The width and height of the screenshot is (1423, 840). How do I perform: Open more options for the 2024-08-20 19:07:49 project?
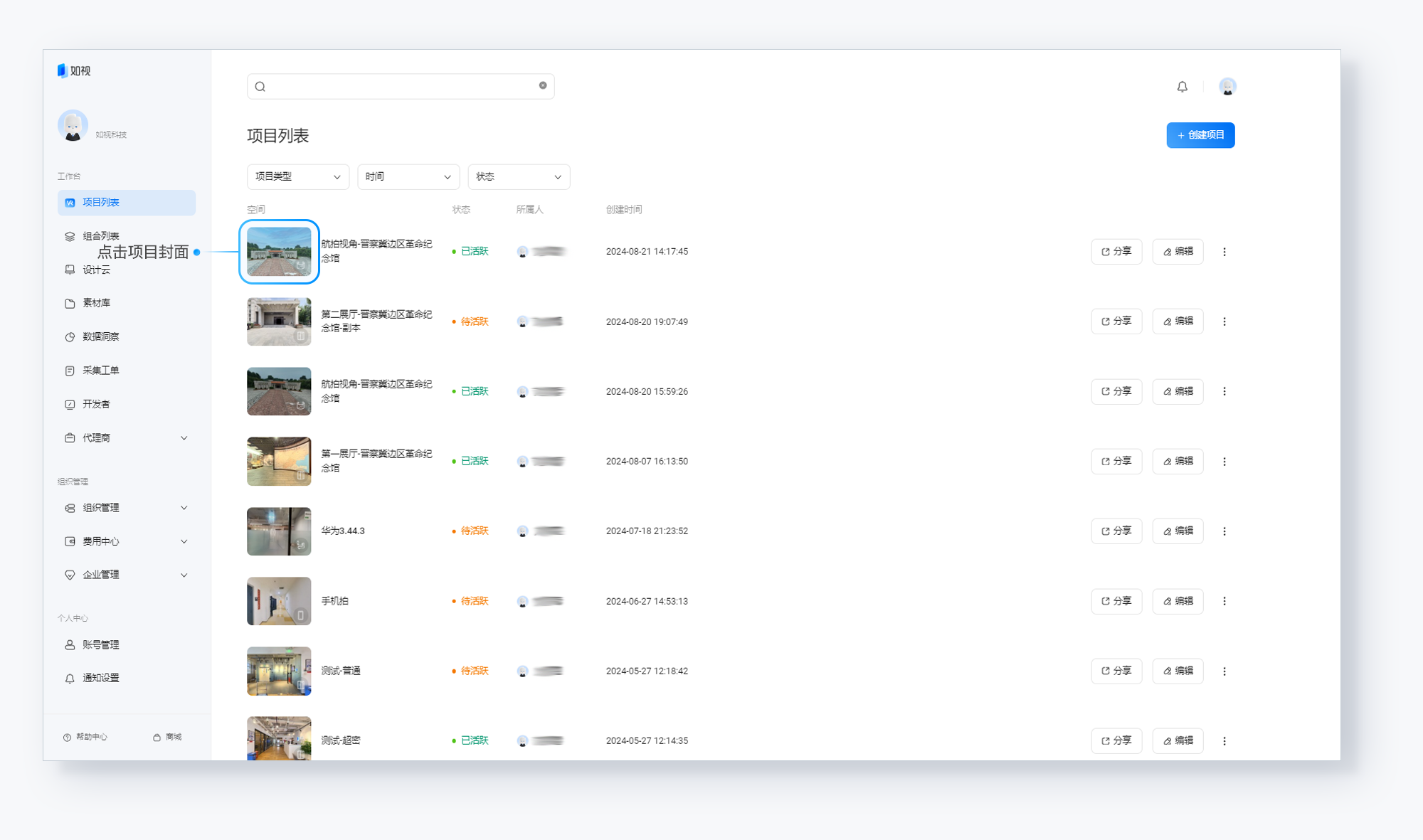1224,321
